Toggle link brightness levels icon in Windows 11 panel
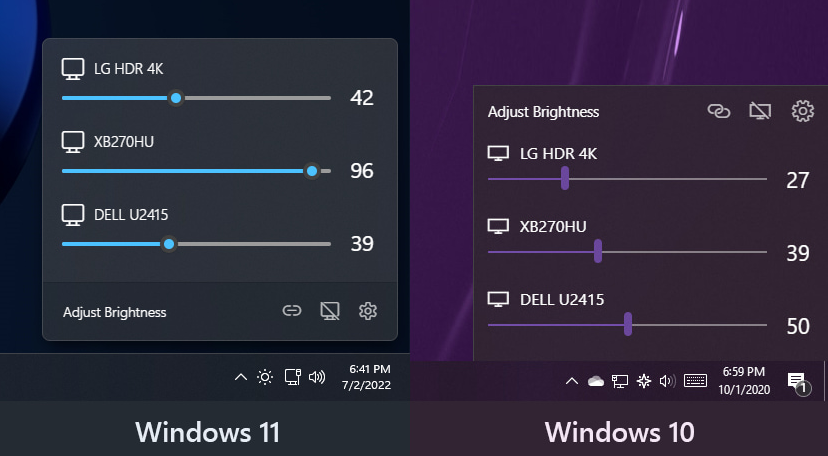The height and width of the screenshot is (456, 828). [291, 311]
